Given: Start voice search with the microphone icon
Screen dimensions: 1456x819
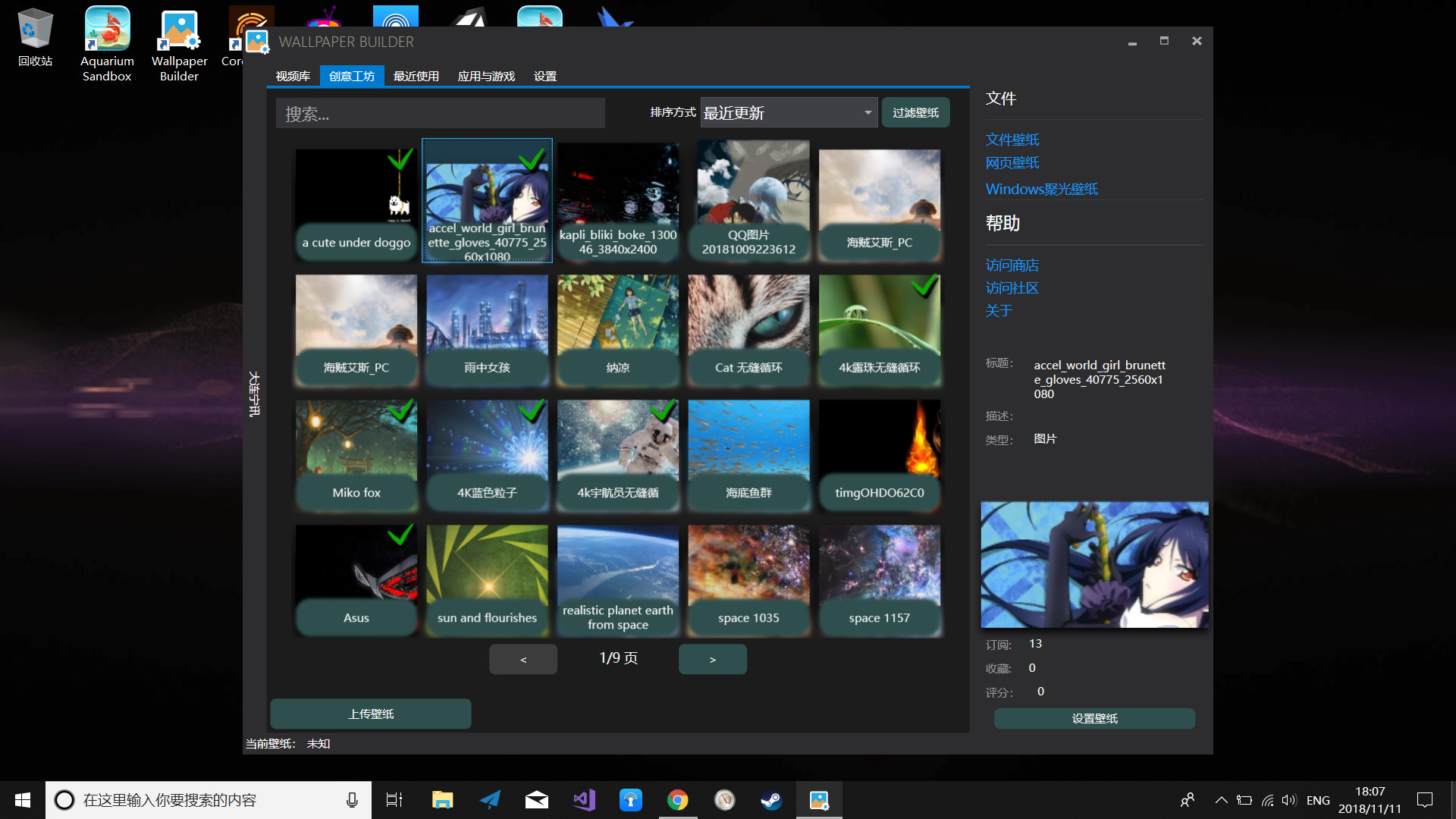Looking at the screenshot, I should coord(351,799).
